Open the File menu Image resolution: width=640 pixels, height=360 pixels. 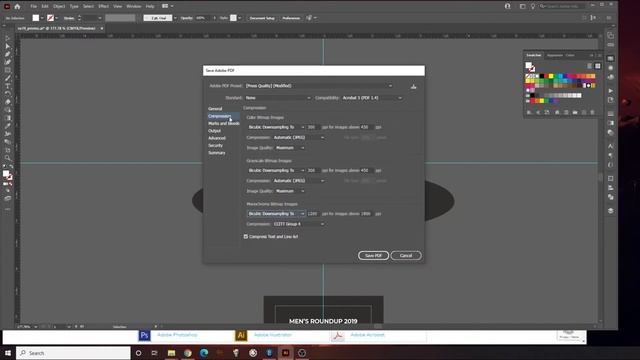tap(33, 7)
